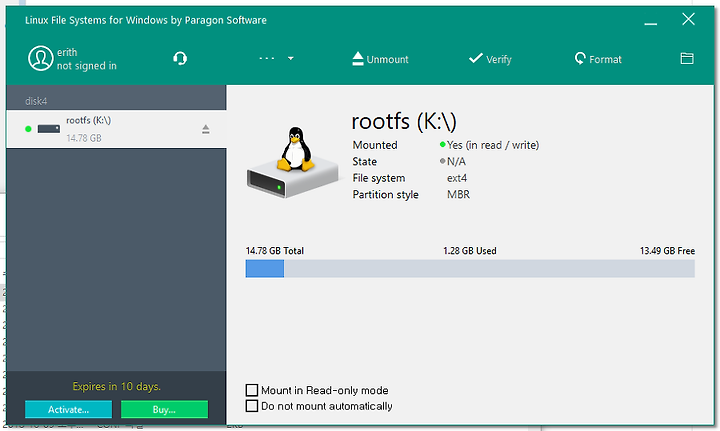Click the 'Expires in 10 days.' notice

117,386
